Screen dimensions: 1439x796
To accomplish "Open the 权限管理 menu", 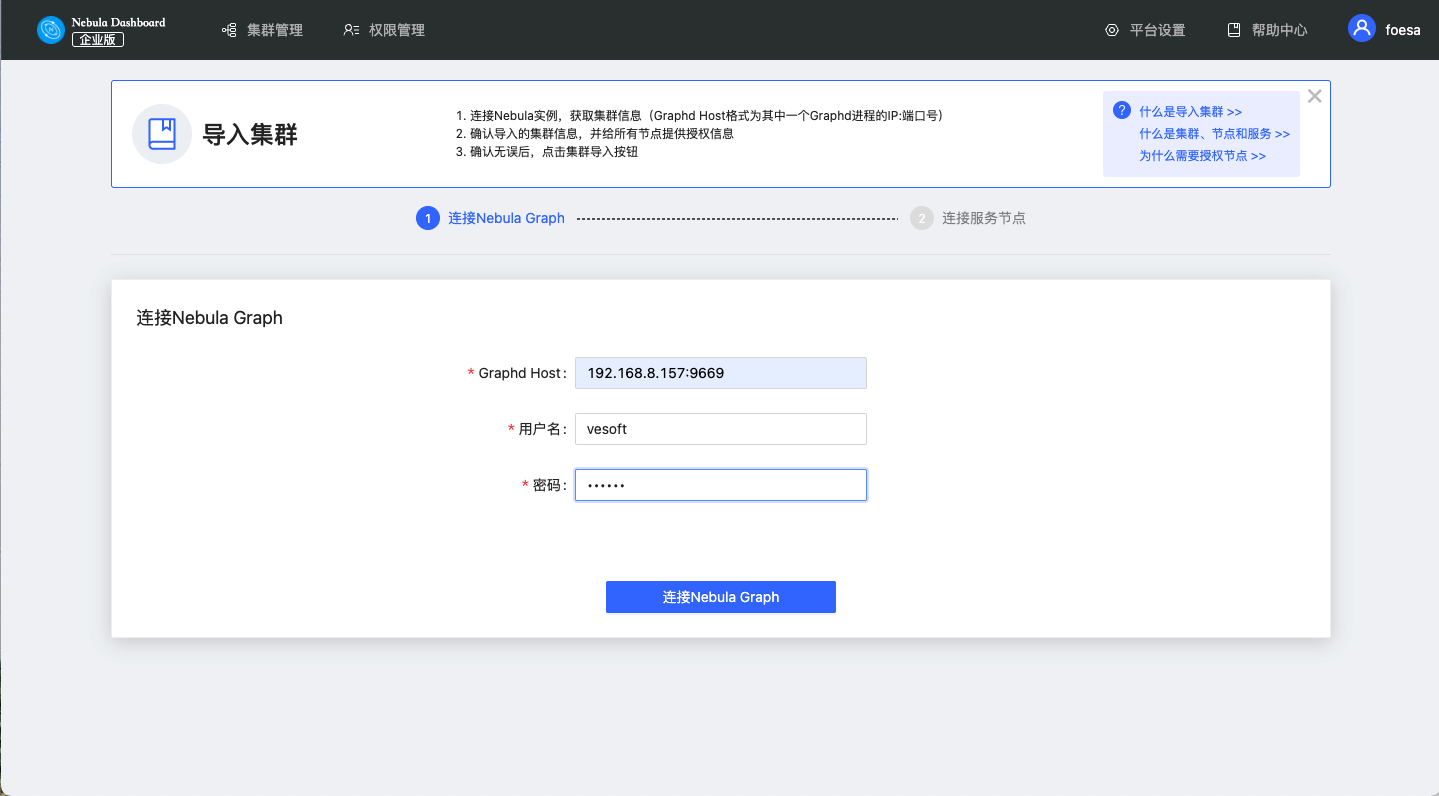I will coord(396,30).
